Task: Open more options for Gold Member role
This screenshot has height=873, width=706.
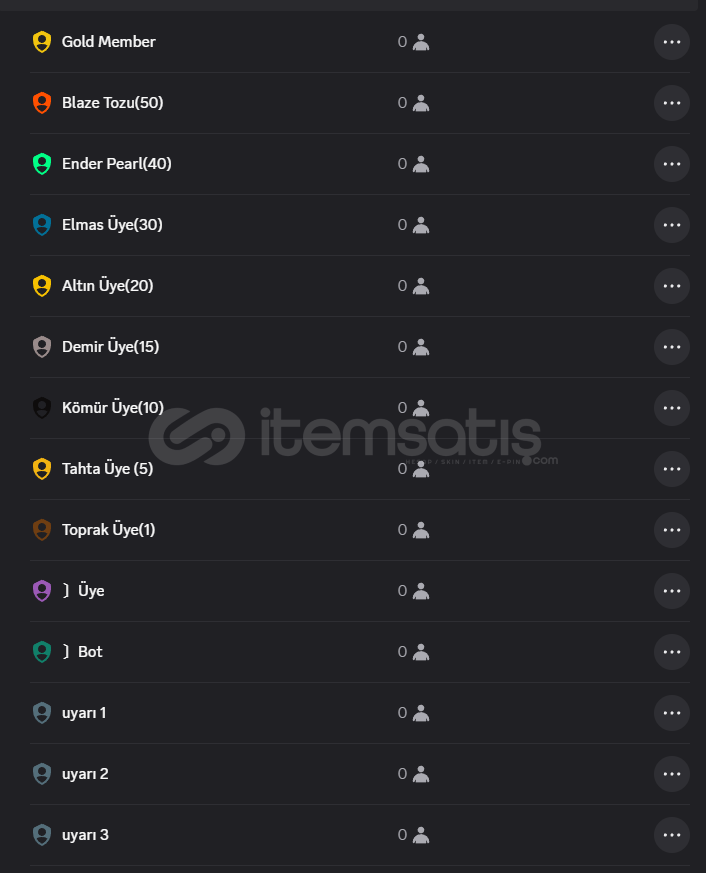Action: click(672, 42)
